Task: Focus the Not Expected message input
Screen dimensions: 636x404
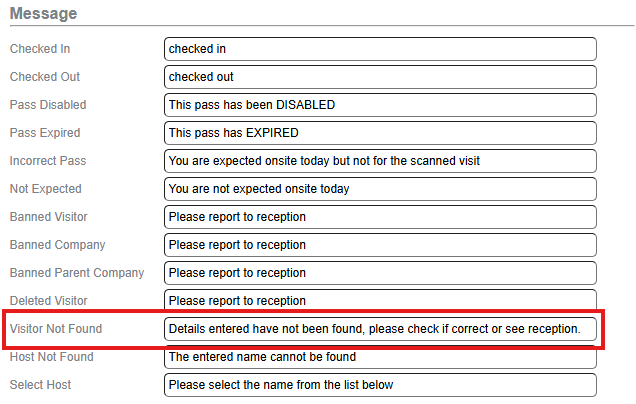Action: [380, 189]
